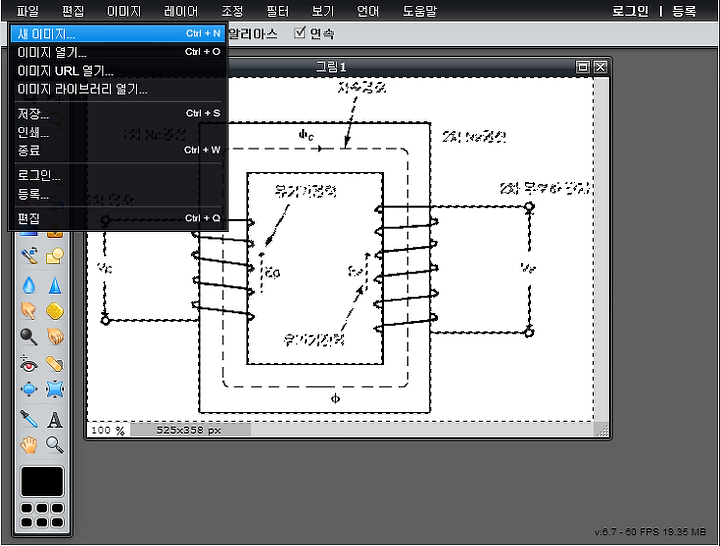This screenshot has height=546, width=720.
Task: Click the 100 % zoom field
Action: (x=108, y=430)
